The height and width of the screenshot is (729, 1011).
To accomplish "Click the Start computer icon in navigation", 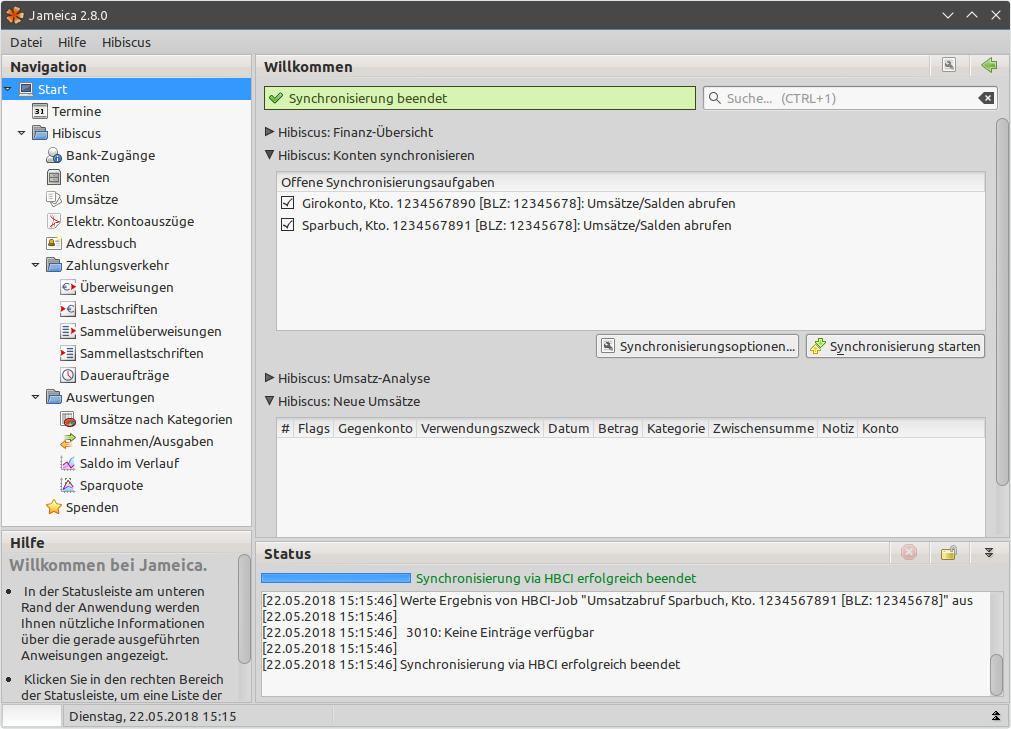I will click(x=26, y=89).
